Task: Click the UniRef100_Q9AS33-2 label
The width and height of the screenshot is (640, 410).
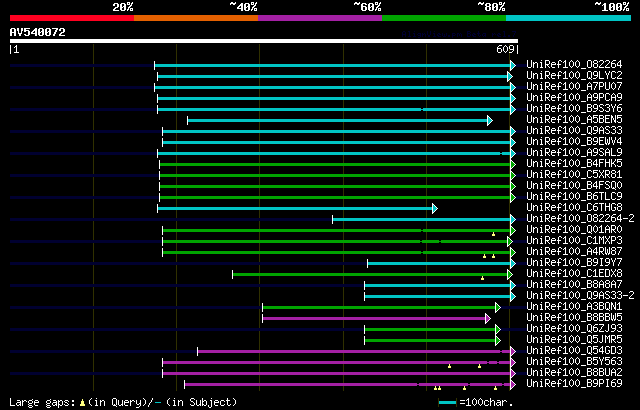Action: click(x=580, y=296)
